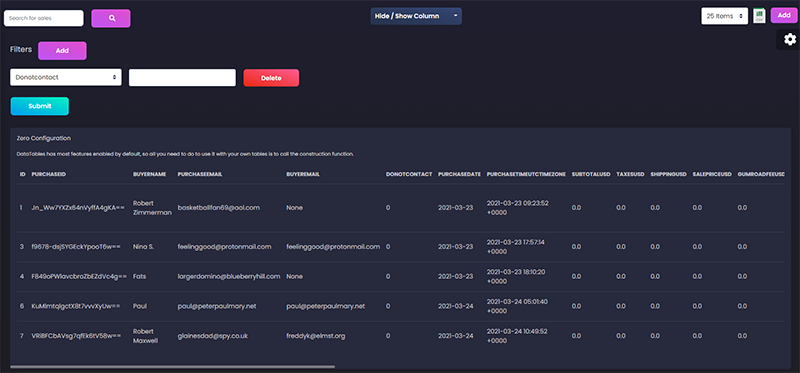Sort by SUBTOTALUSD column header

coord(591,174)
